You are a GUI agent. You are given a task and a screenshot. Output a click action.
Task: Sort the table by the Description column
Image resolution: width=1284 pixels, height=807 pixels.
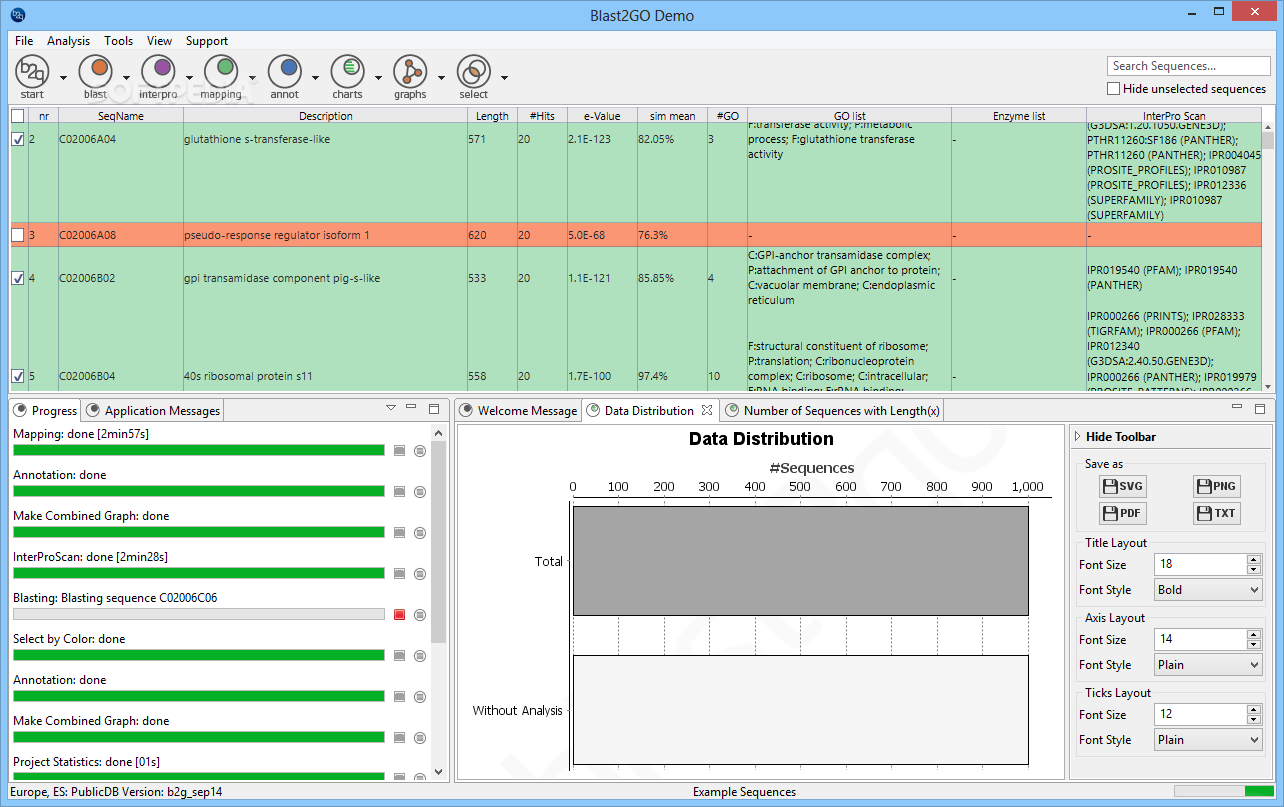pos(325,116)
